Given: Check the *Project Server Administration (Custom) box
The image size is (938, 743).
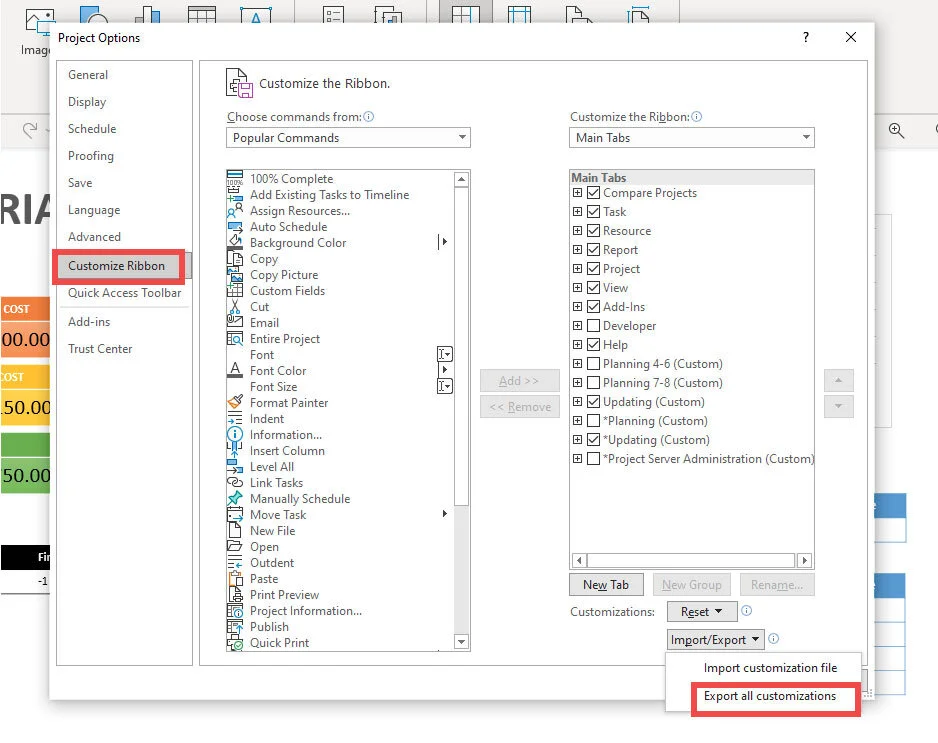Looking at the screenshot, I should point(593,459).
